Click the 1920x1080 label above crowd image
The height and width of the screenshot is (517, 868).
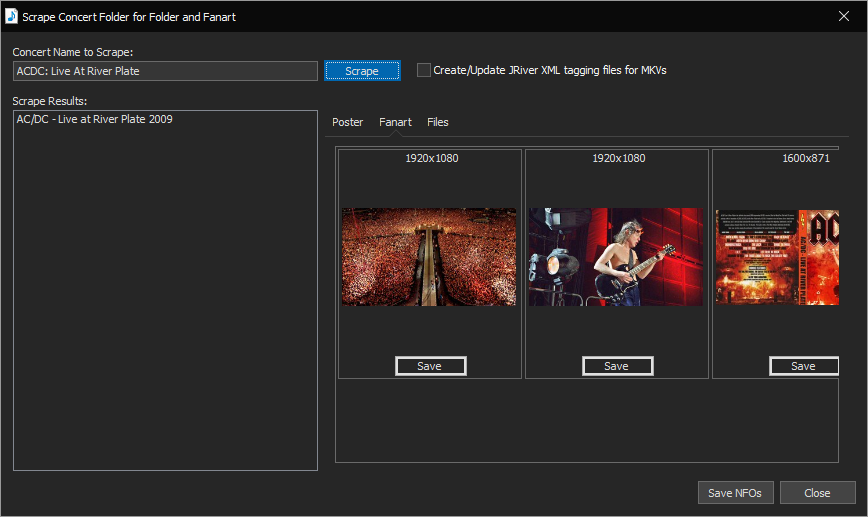coord(432,158)
